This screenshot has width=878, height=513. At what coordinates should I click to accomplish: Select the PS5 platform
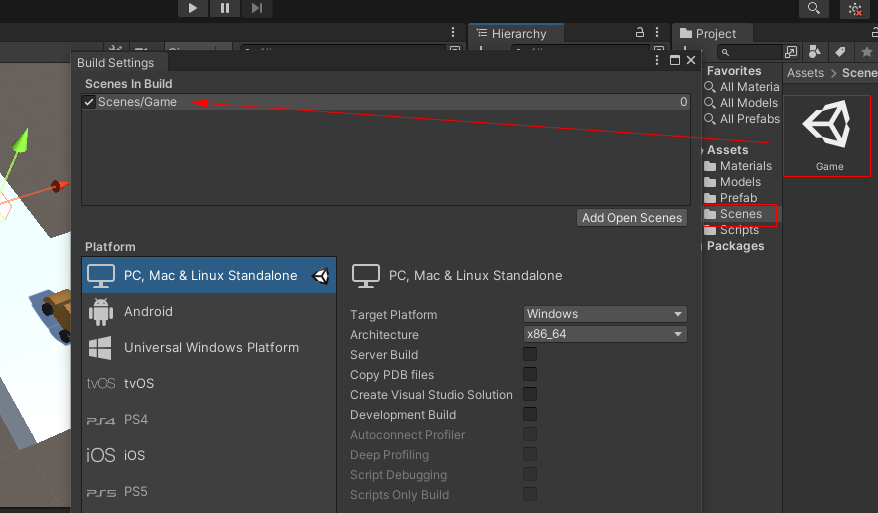[x=209, y=491]
